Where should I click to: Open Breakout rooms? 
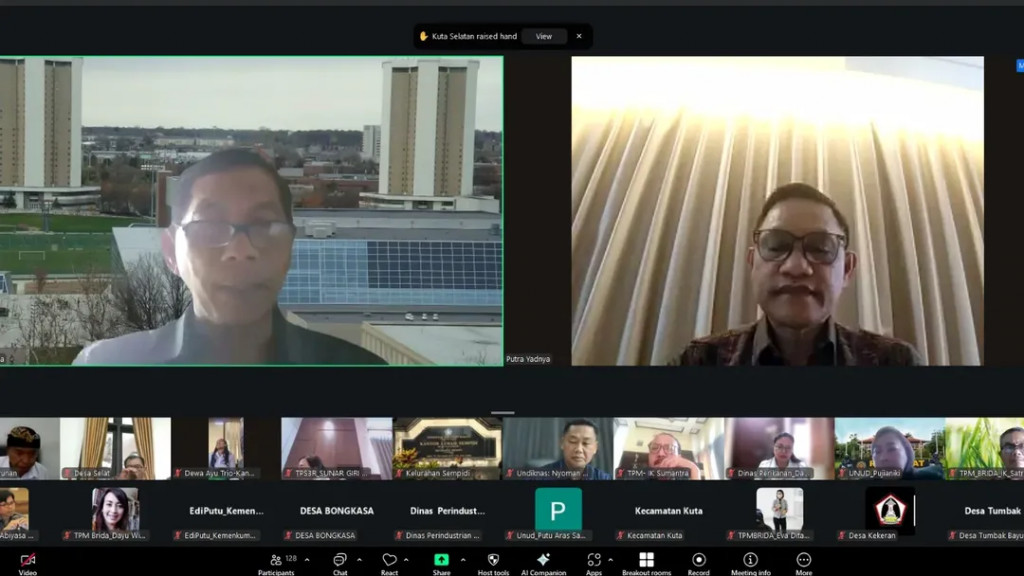coord(646,560)
